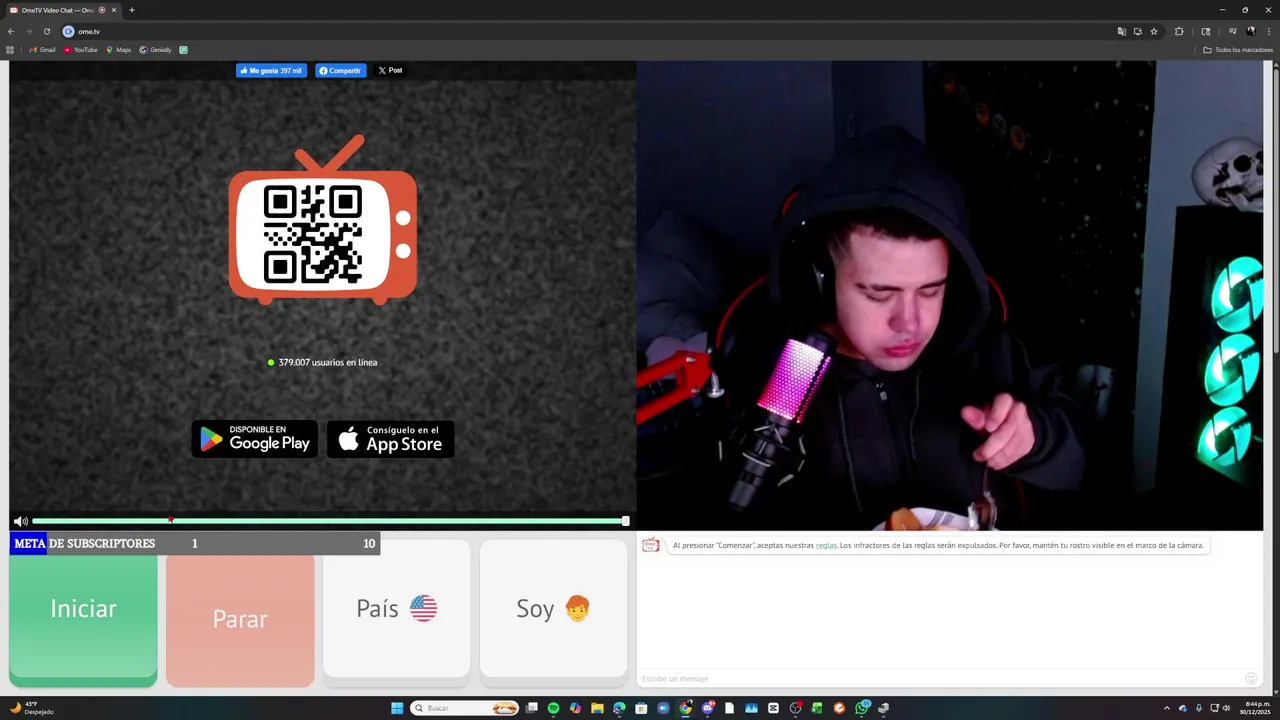The image size is (1280, 720).
Task: Open CapCut from the taskbar
Action: [773, 708]
